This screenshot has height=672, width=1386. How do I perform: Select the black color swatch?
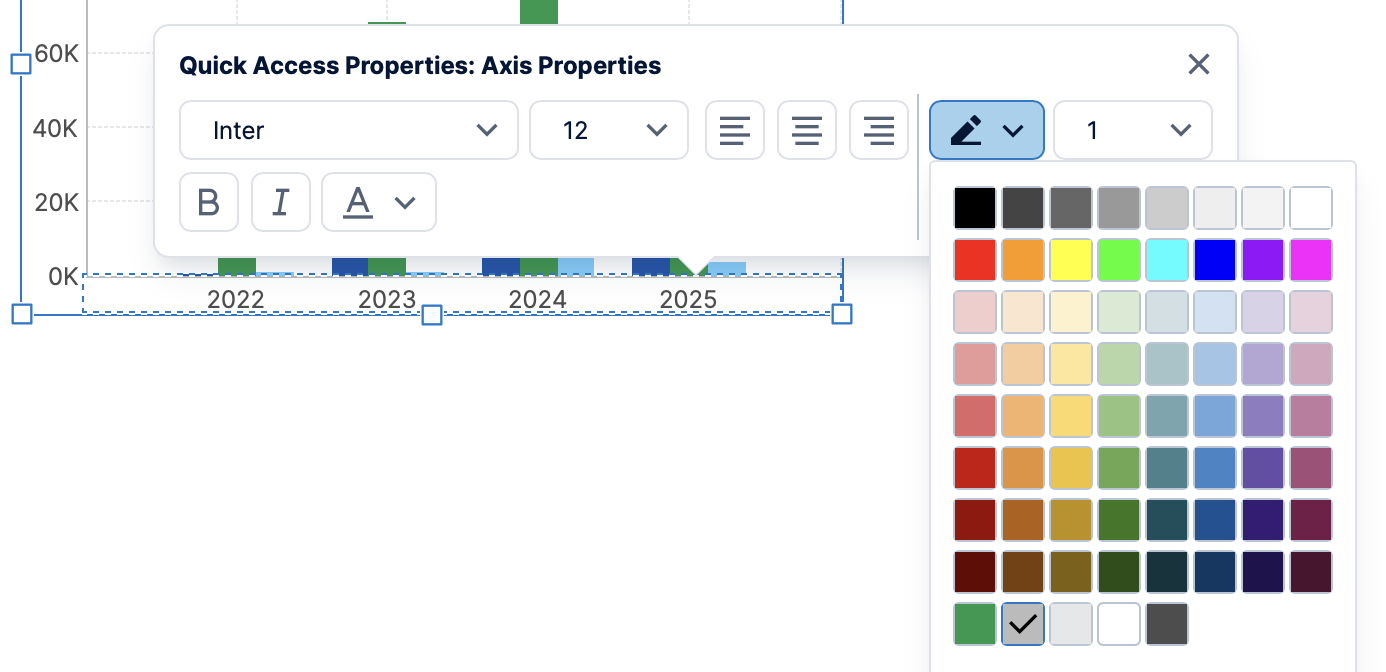[975, 207]
